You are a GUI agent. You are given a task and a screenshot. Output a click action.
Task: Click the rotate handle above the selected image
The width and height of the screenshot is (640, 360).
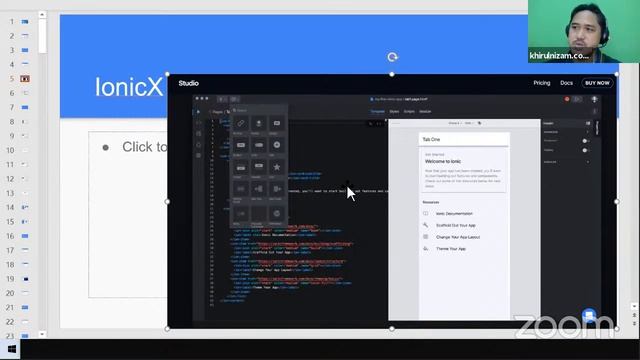pyautogui.click(x=393, y=57)
